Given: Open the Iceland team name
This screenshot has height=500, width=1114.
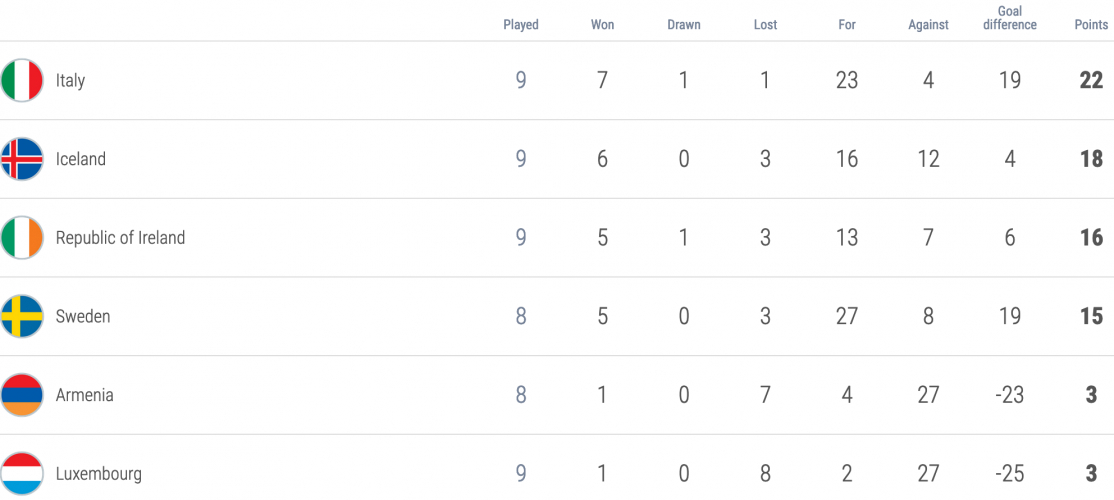Looking at the screenshot, I should 81,159.
